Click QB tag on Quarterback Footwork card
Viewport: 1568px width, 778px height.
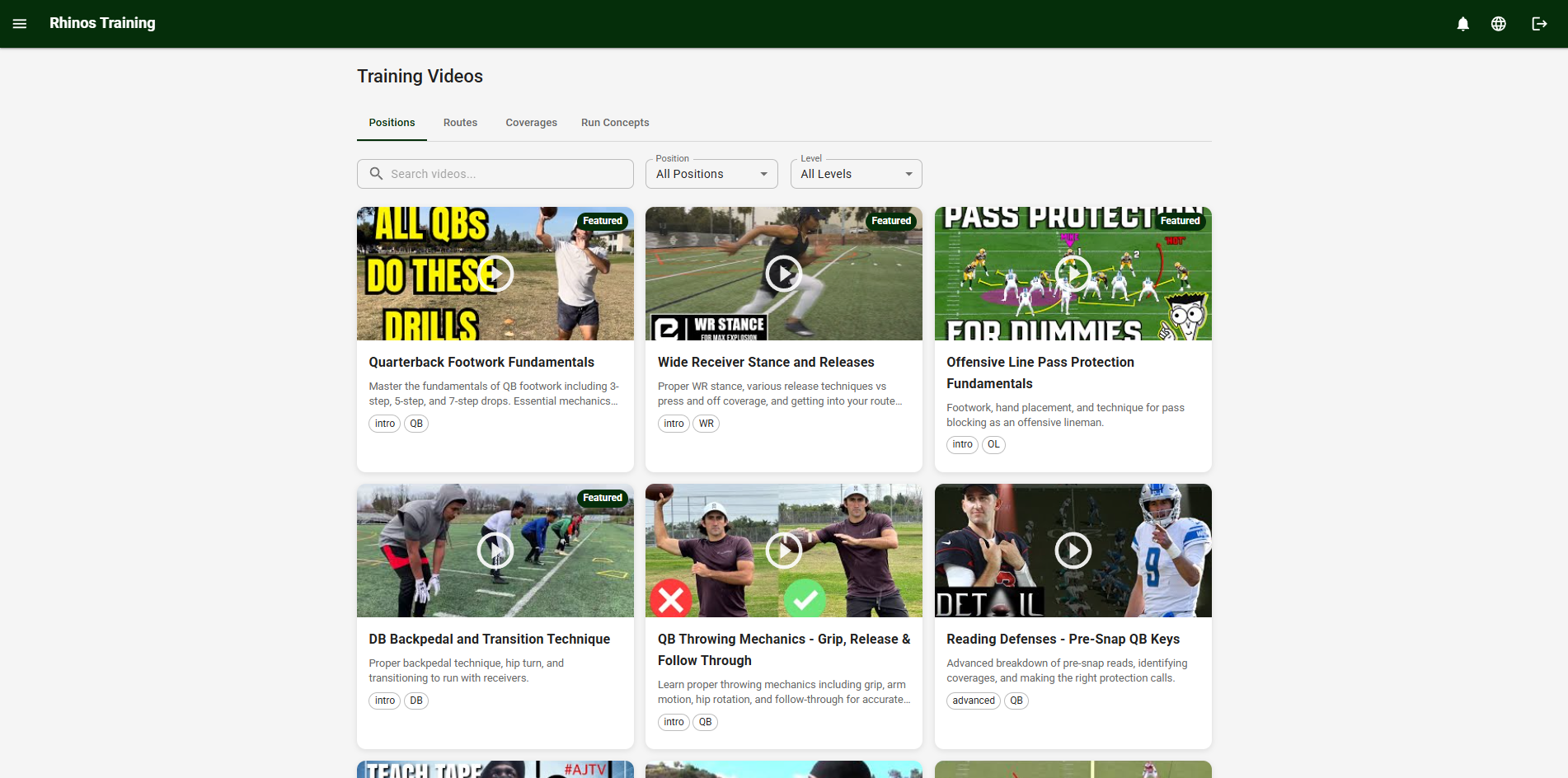[416, 424]
